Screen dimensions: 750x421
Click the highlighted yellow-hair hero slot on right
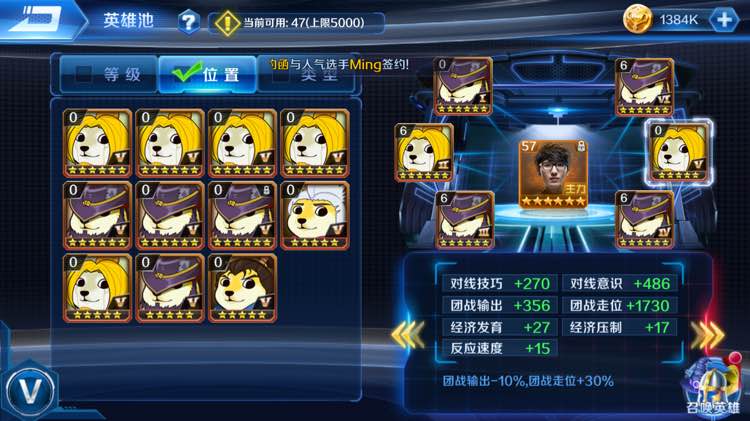[x=679, y=153]
